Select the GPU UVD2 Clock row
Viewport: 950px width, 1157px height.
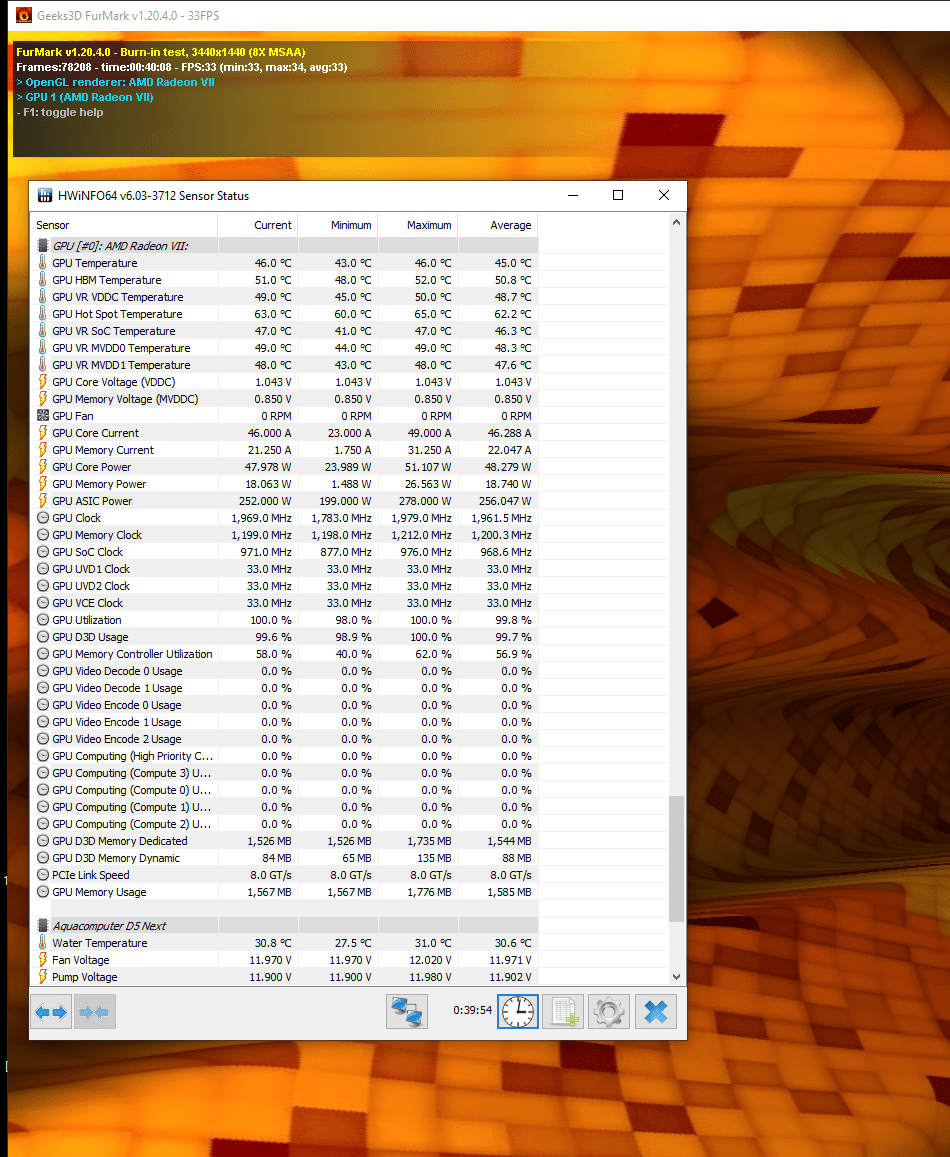point(284,586)
